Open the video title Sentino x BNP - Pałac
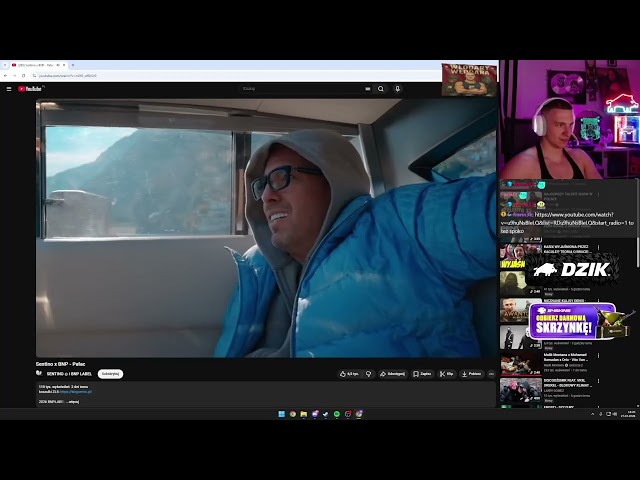Image resolution: width=640 pixels, height=480 pixels. (60, 364)
